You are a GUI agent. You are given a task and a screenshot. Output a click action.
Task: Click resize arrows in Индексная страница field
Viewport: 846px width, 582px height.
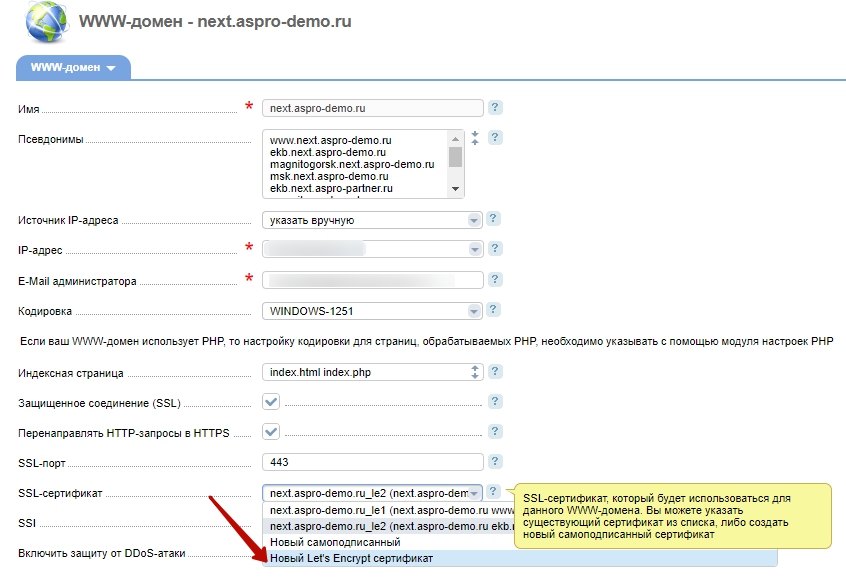click(475, 372)
